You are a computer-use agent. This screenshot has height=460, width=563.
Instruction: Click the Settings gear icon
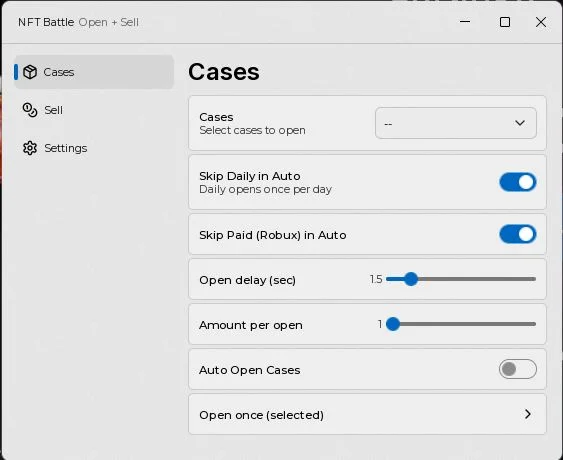(30, 148)
